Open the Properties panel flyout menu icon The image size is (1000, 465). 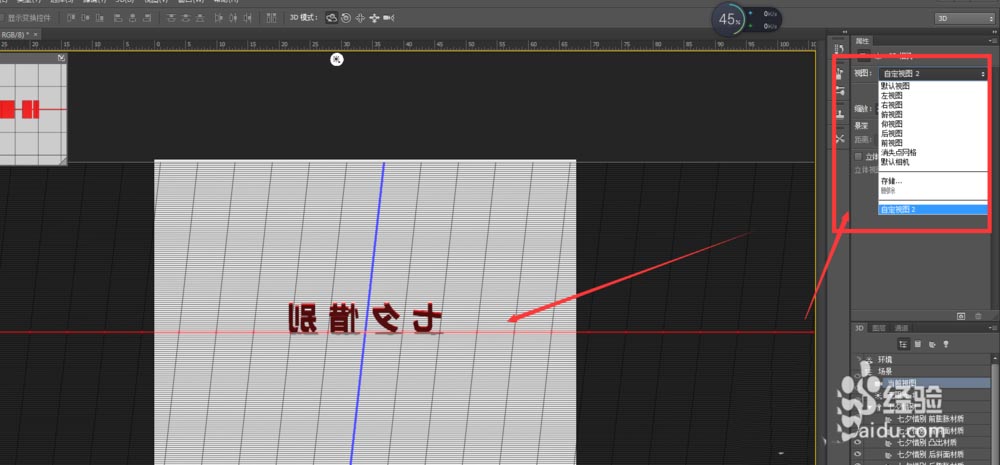[x=994, y=41]
